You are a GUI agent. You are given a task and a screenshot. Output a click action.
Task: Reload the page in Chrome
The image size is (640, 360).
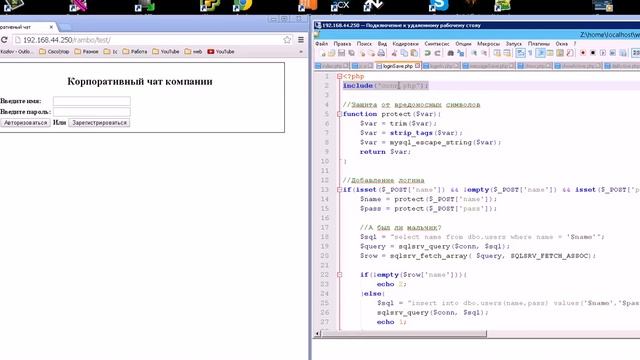[x=4, y=40]
